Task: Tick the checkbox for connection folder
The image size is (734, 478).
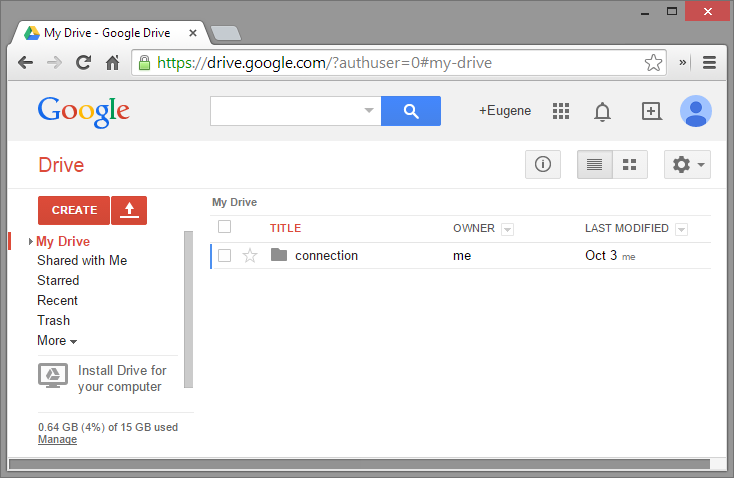Action: (224, 256)
